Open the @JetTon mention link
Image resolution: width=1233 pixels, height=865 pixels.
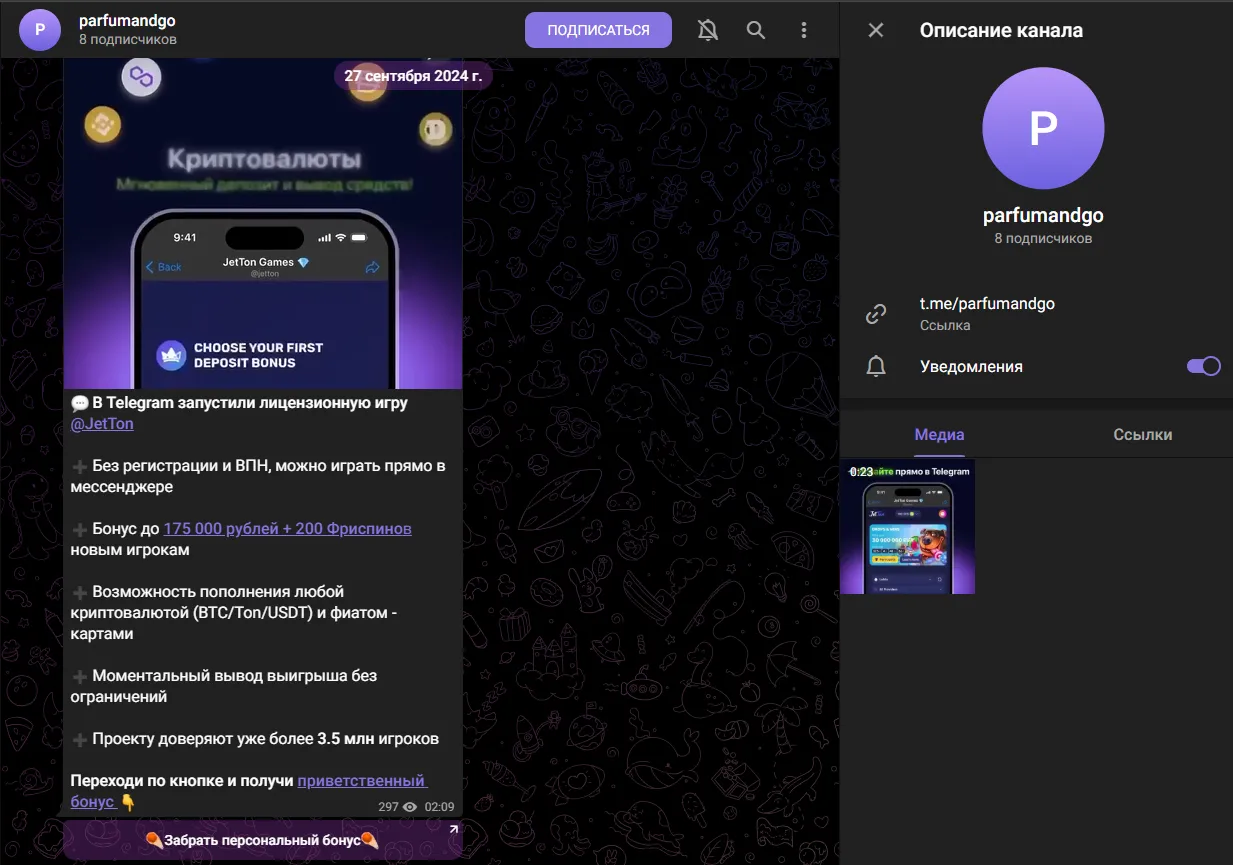[102, 424]
